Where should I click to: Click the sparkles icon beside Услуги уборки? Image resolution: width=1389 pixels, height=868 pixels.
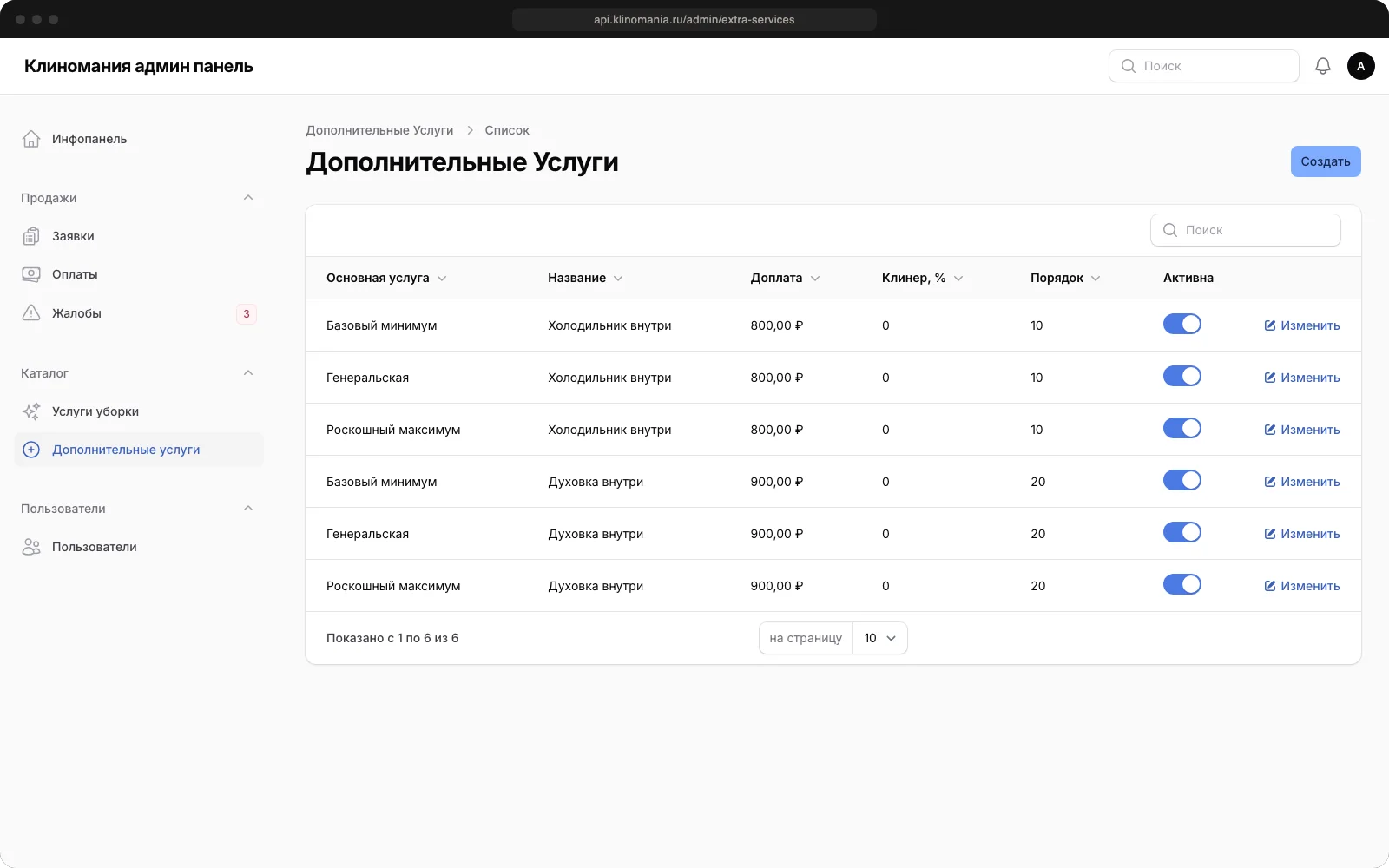31,411
